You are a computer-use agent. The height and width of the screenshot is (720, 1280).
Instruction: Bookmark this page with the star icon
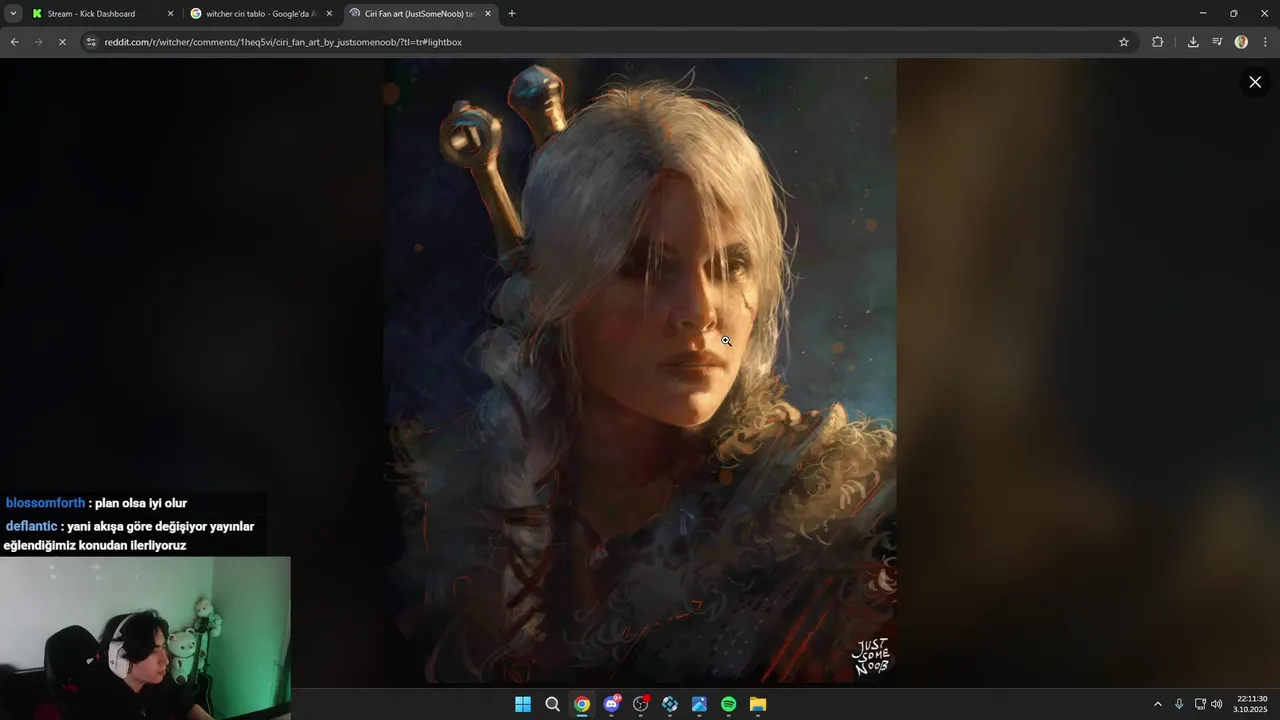pyautogui.click(x=1124, y=42)
